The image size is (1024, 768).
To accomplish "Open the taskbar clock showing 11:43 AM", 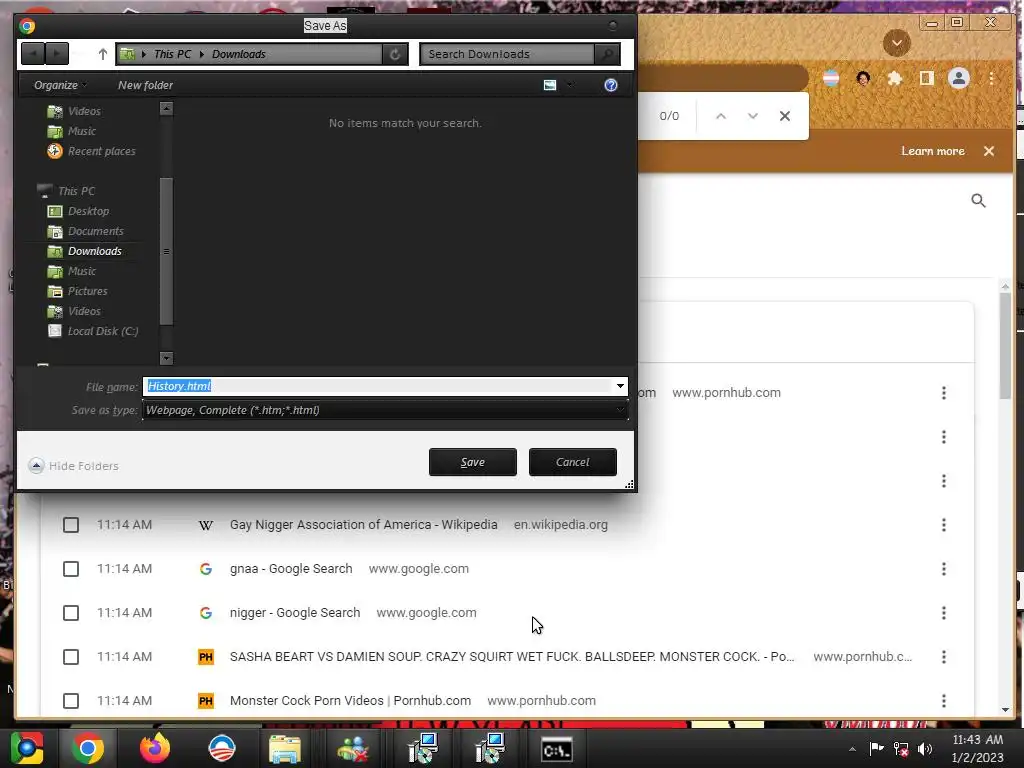I will [978, 748].
